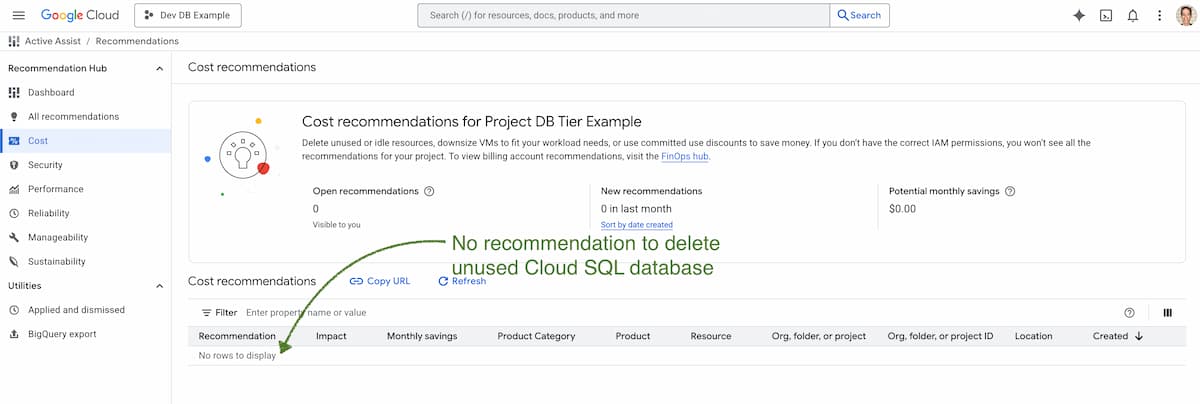Viewport: 1200px width, 404px height.
Task: Click the Security shield icon
Action: click(x=14, y=165)
